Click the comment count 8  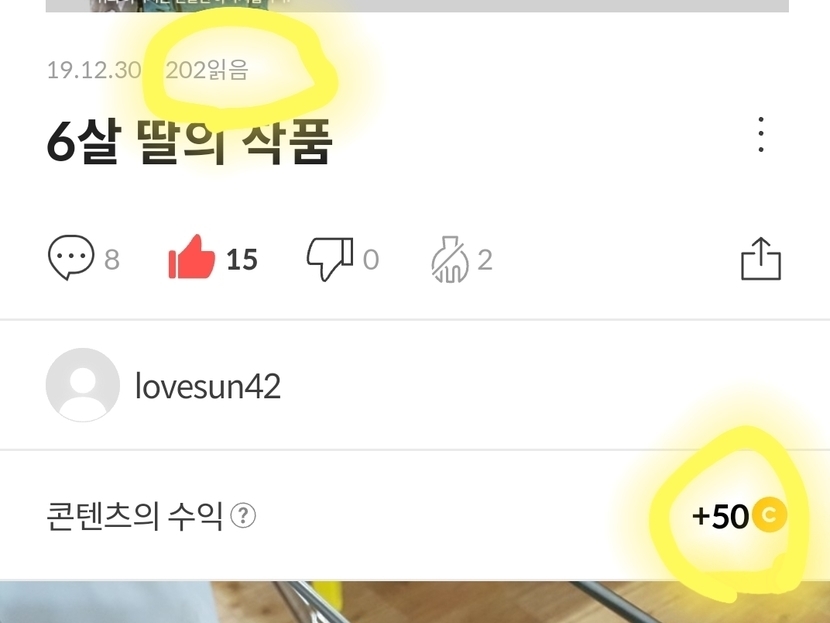coord(112,259)
